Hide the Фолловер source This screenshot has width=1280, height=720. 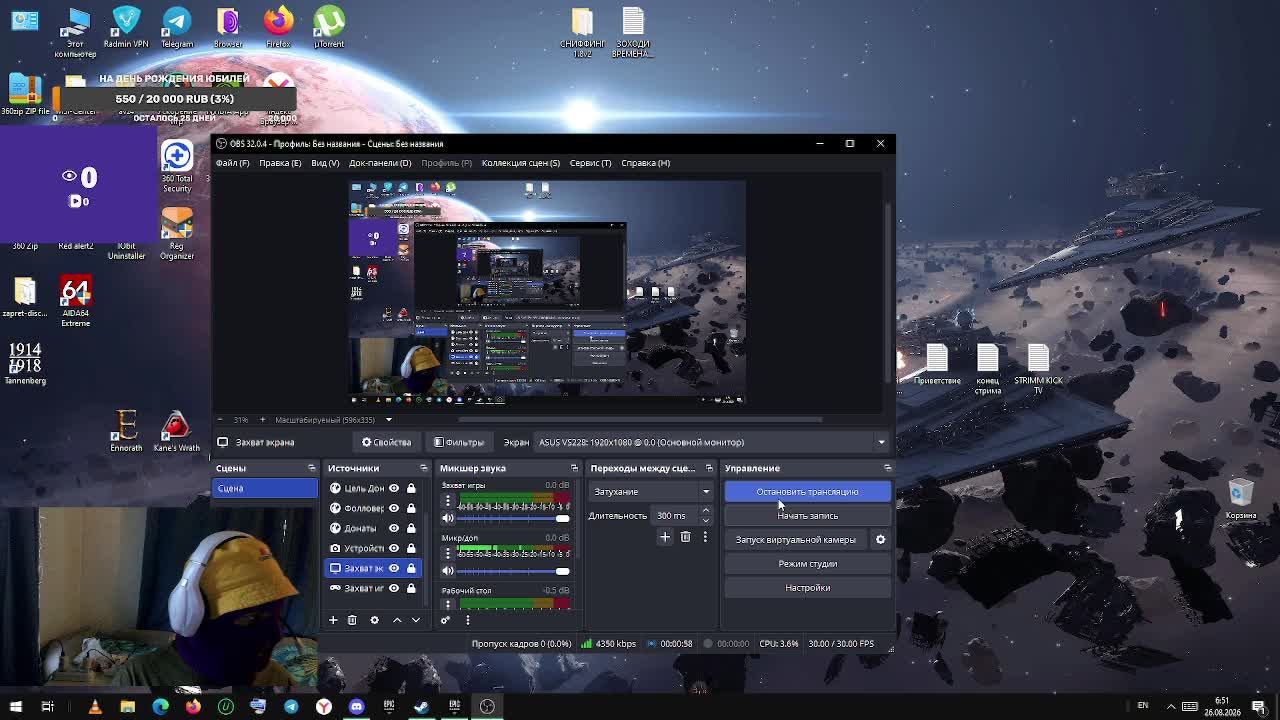click(x=394, y=508)
